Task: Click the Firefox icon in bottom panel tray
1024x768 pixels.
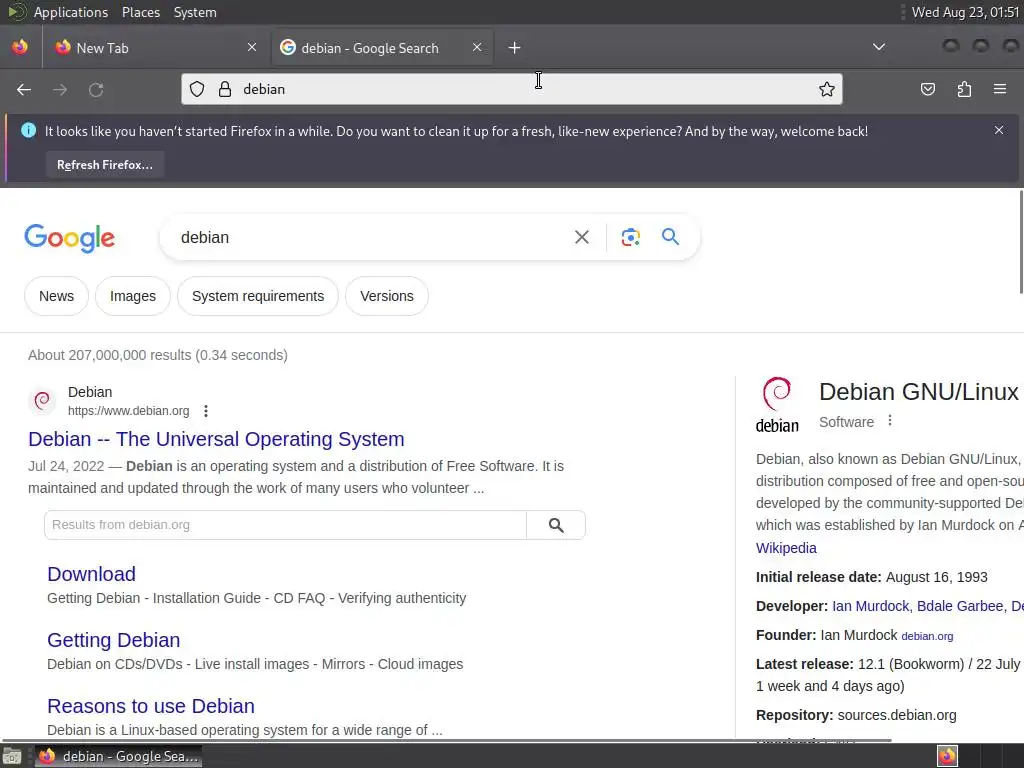Action: tap(948, 756)
